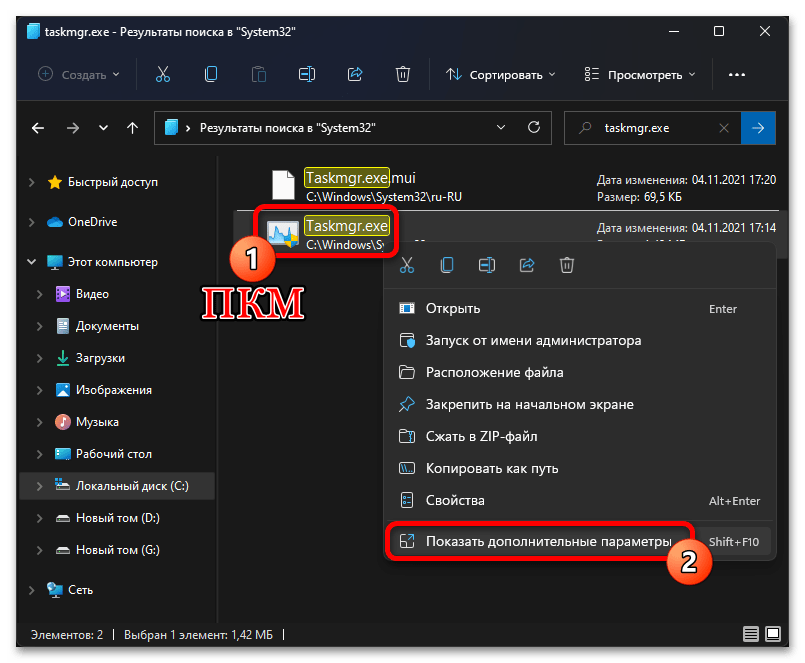
Task: Go up one folder level
Action: coord(132,128)
